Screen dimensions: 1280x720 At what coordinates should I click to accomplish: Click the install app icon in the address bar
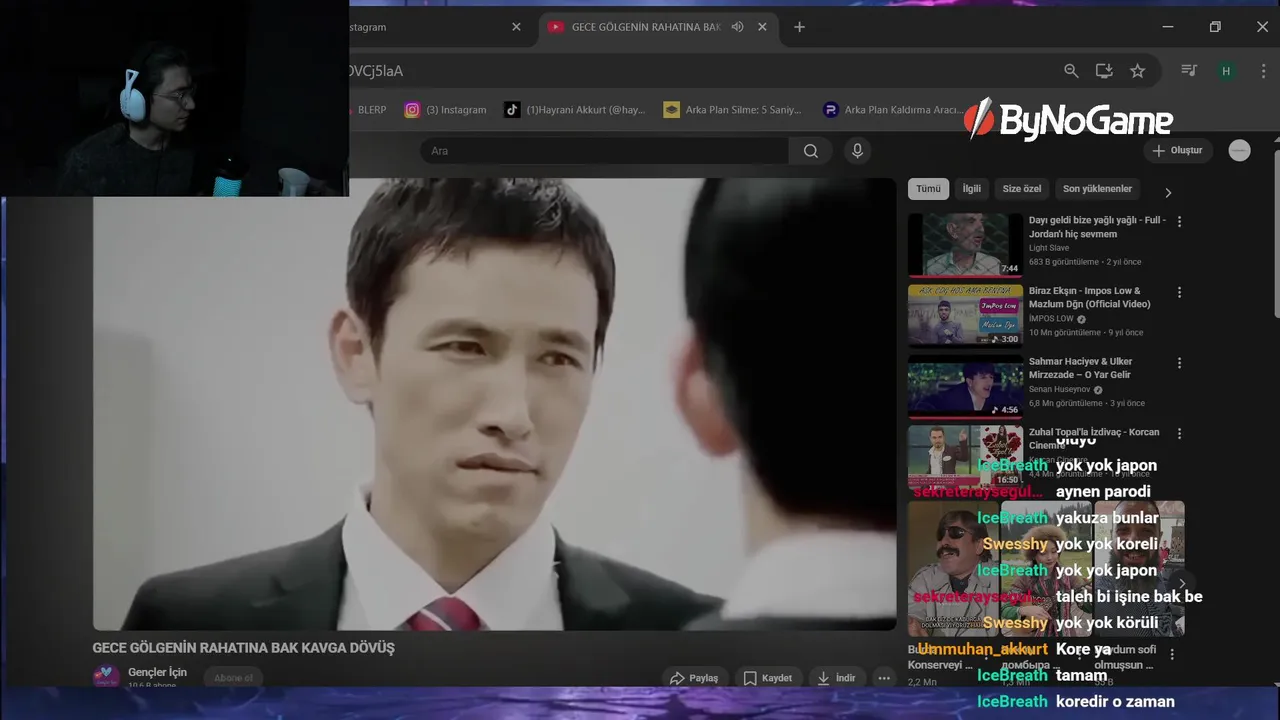coord(1104,71)
